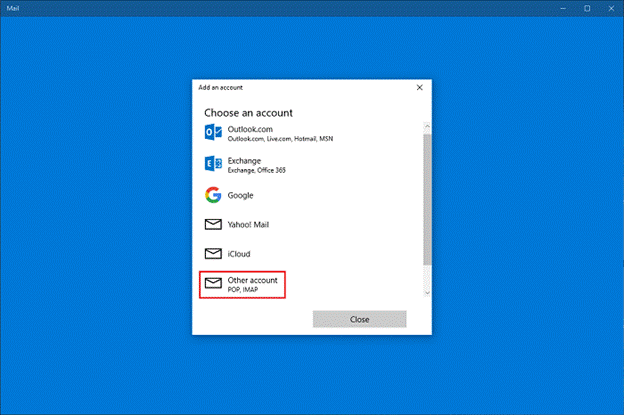The height and width of the screenshot is (415, 624).
Task: Click the Outlook.com envelope logo icon
Action: tap(213, 134)
